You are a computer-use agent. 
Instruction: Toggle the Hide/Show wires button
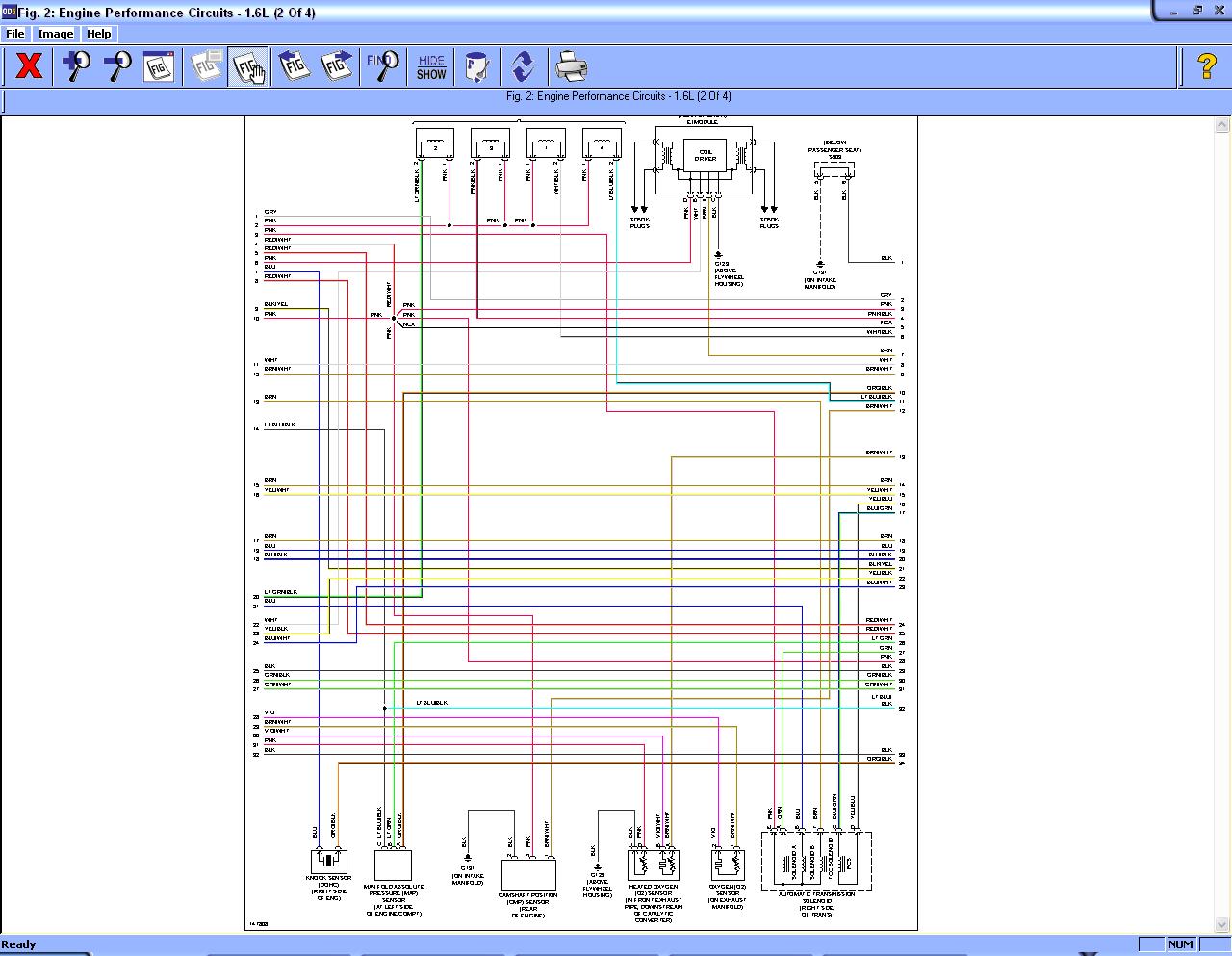point(431,66)
